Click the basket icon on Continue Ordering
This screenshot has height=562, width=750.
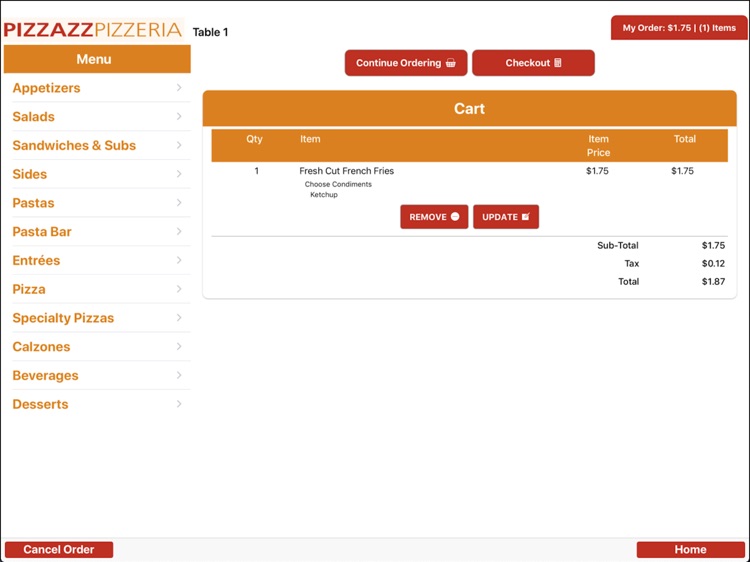point(451,63)
